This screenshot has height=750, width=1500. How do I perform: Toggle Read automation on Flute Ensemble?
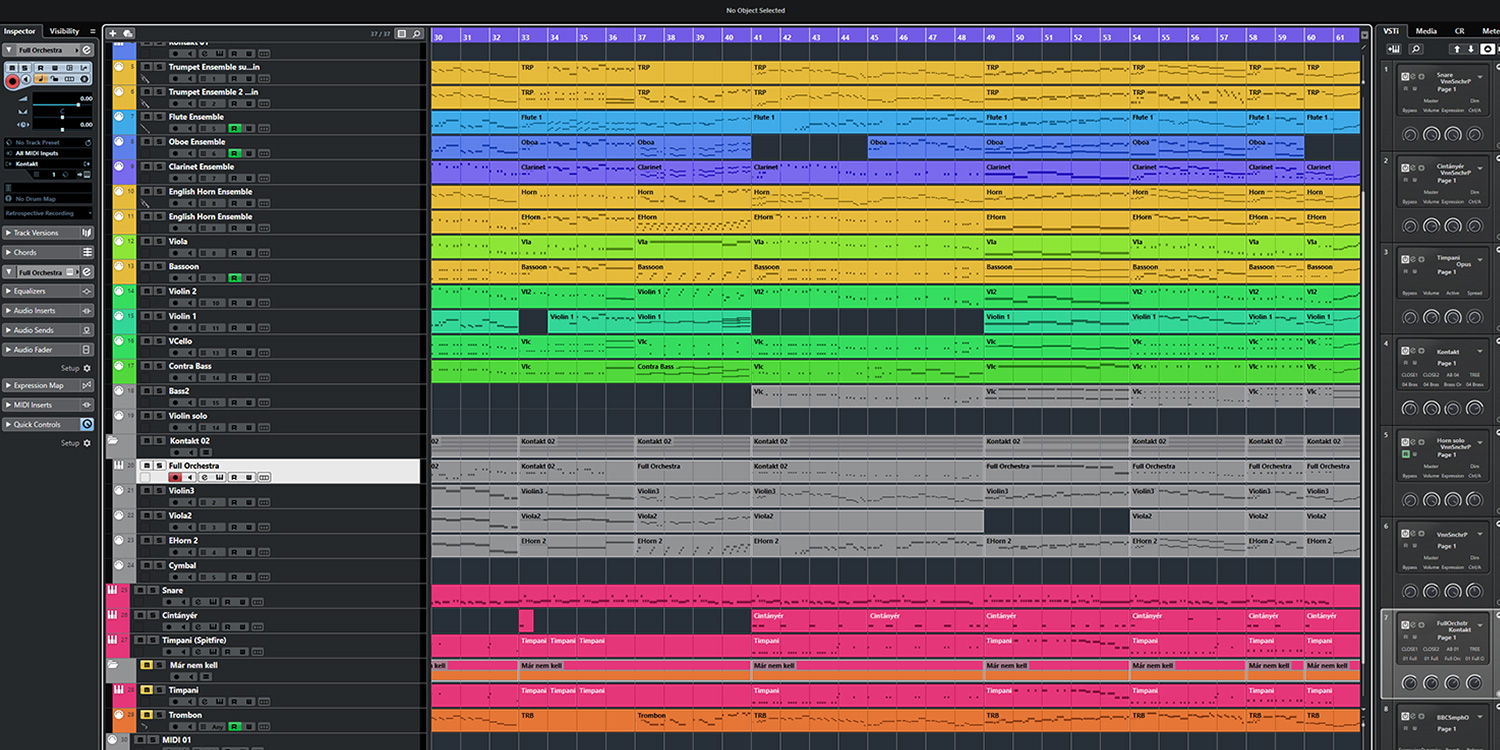tap(234, 128)
